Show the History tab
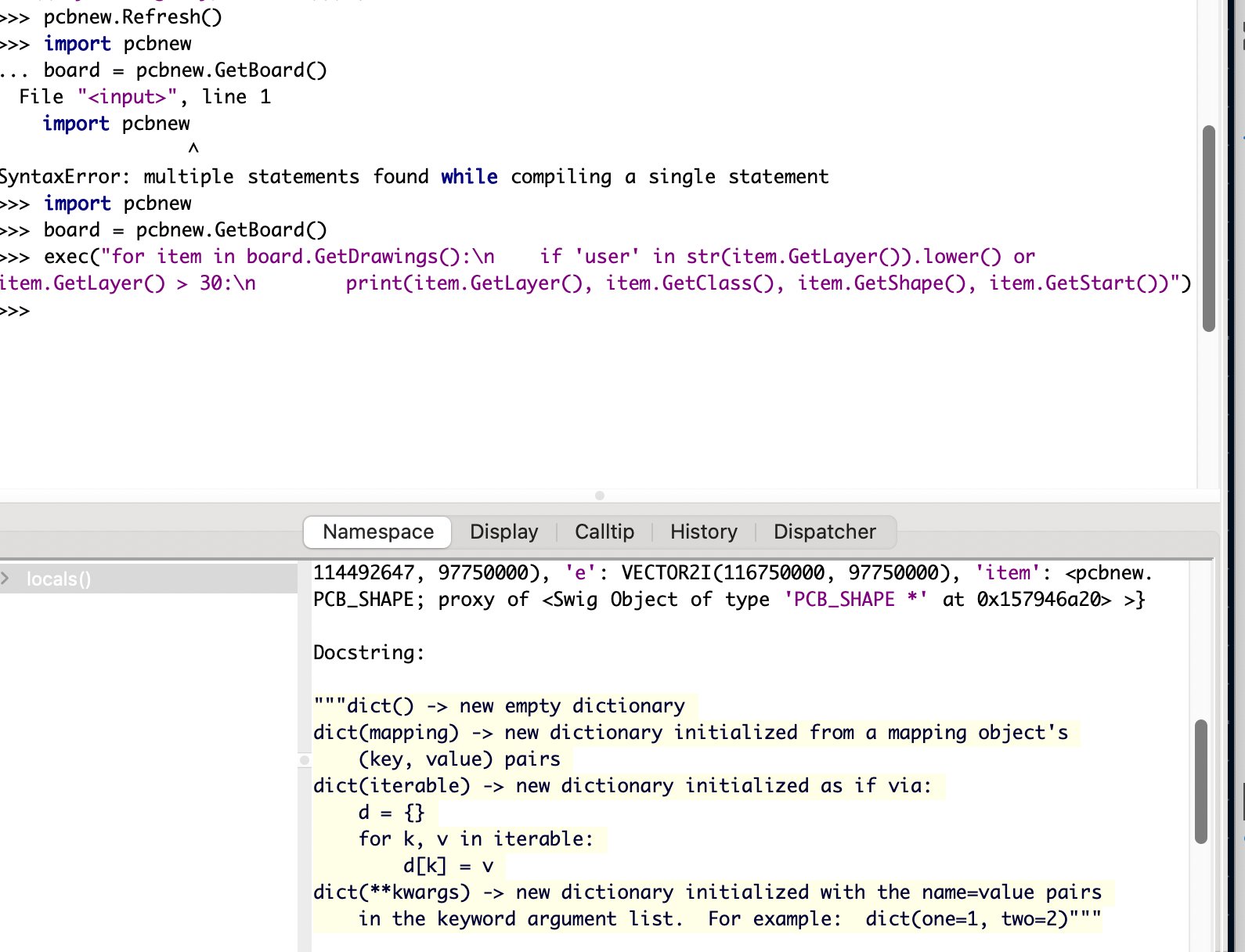The image size is (1245, 952). point(703,532)
